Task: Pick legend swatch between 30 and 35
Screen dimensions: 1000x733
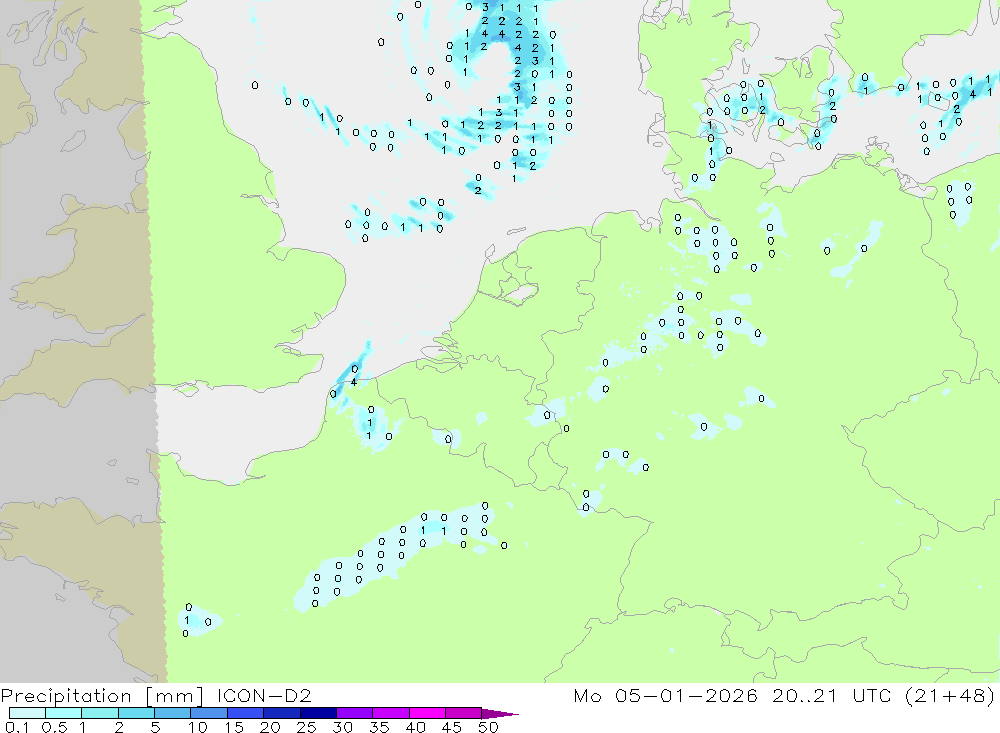Action: (355, 713)
